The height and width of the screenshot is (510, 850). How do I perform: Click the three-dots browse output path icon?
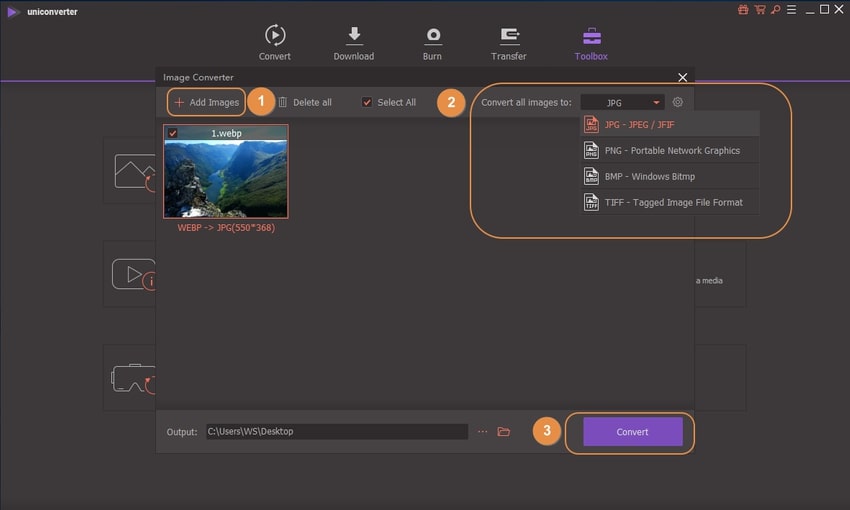(482, 432)
